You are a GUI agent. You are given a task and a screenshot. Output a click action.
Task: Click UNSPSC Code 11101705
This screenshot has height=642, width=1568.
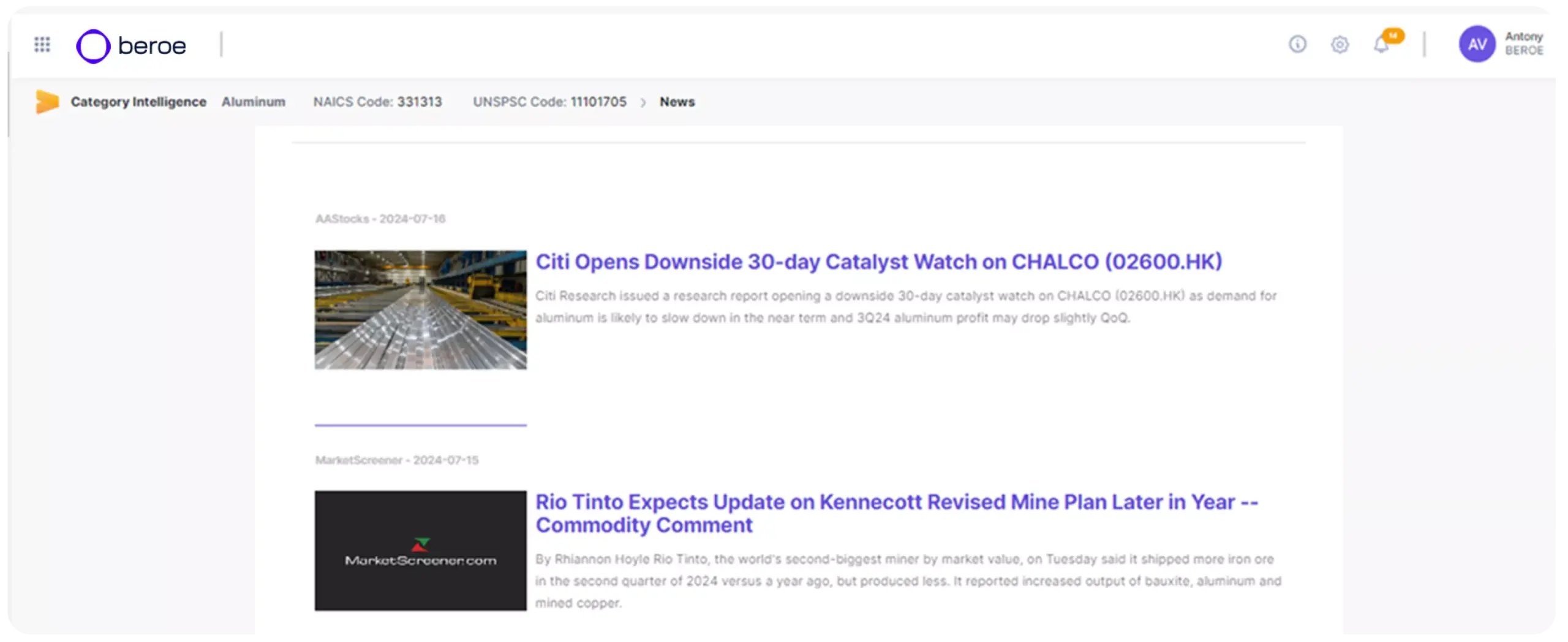tap(549, 102)
